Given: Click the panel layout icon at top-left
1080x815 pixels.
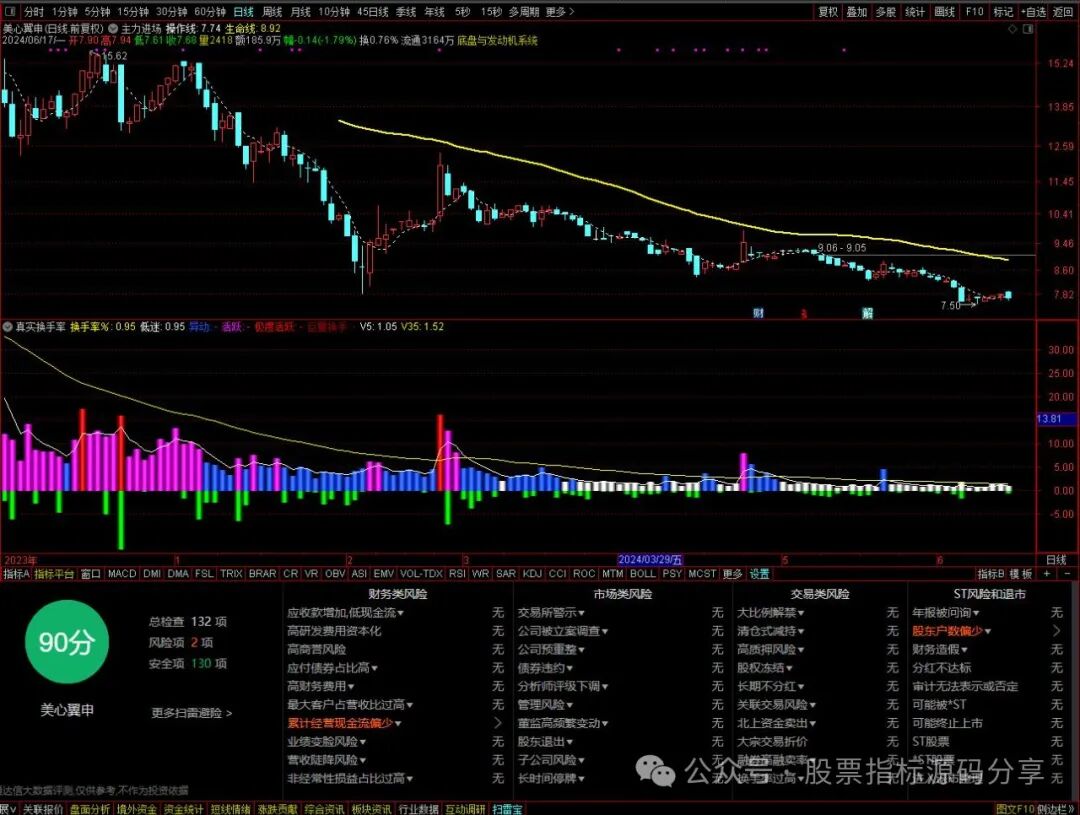Looking at the screenshot, I should click(12, 12).
